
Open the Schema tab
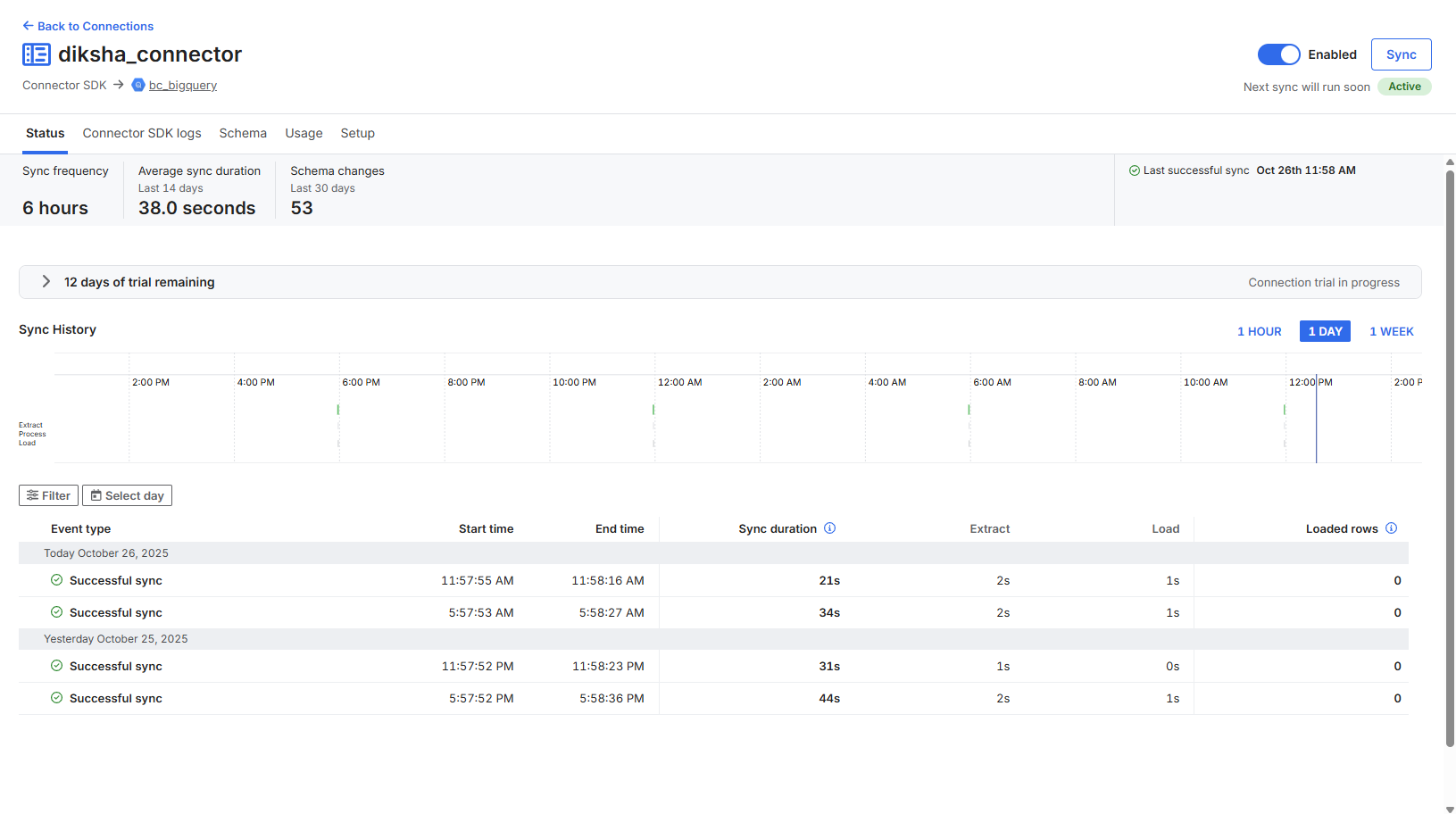coord(243,133)
